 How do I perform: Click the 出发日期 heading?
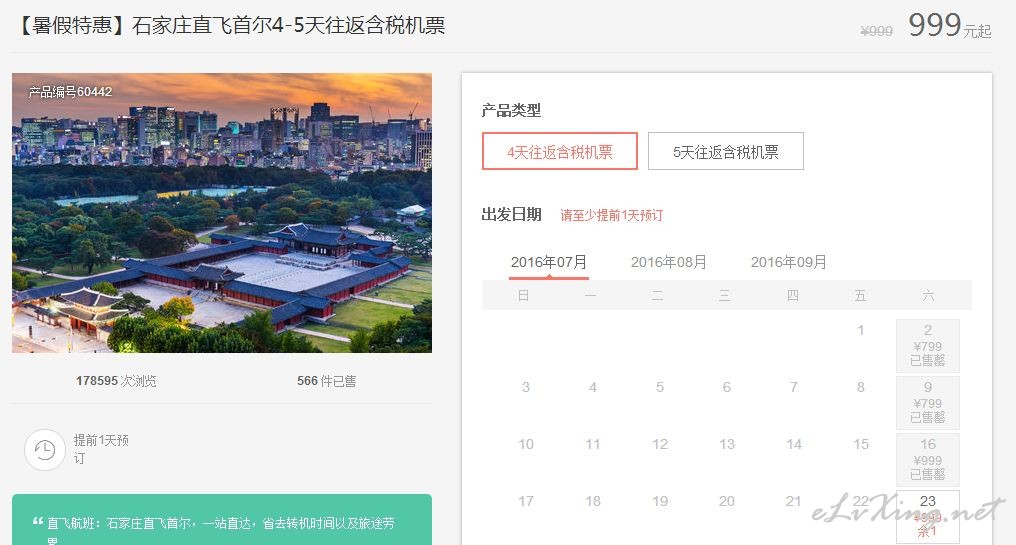coord(511,215)
